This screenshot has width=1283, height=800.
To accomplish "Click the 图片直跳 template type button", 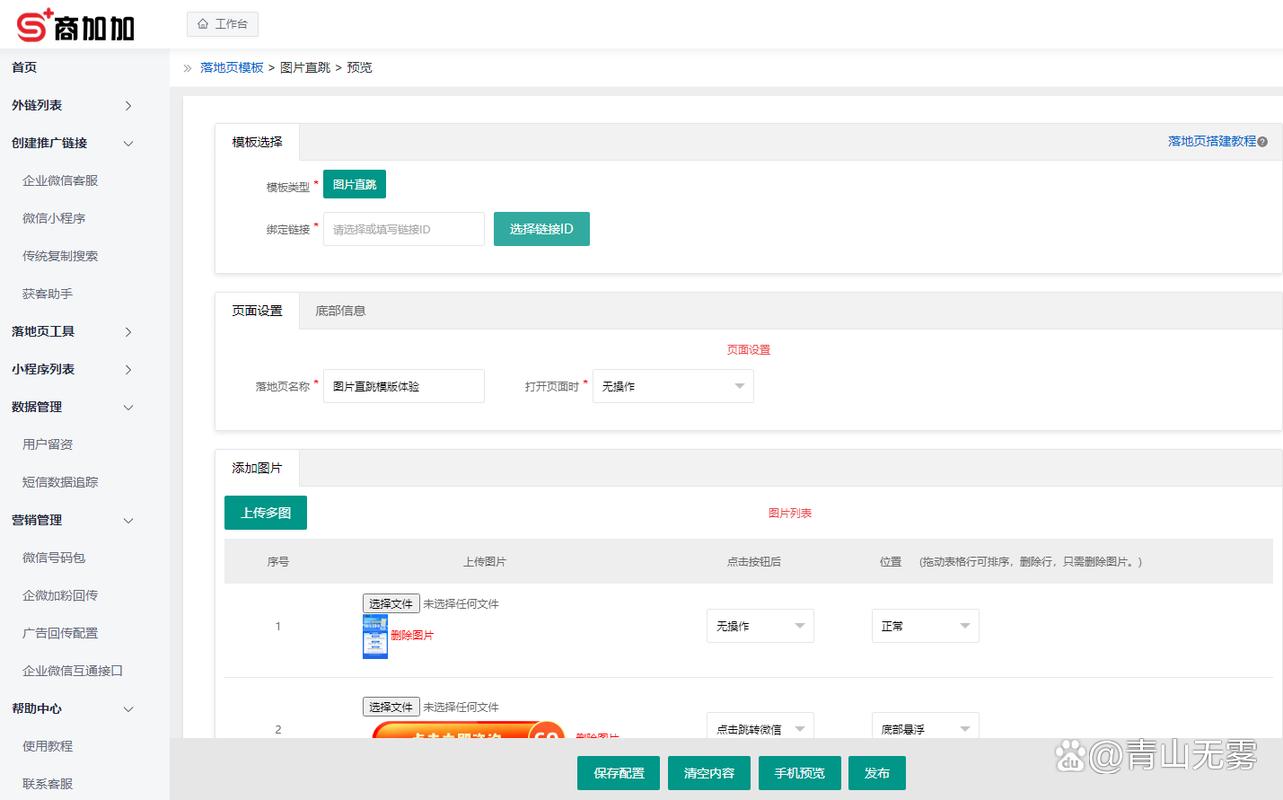I will click(x=354, y=185).
